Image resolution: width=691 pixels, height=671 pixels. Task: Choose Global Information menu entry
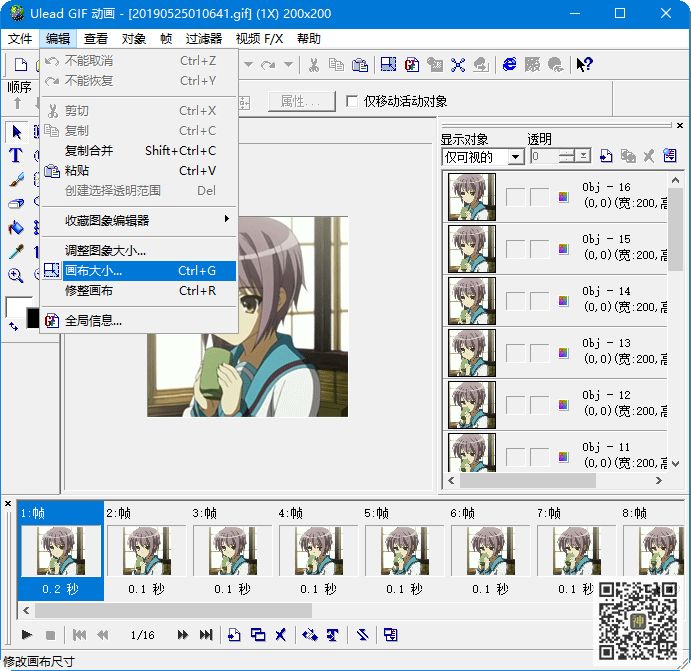pos(139,321)
